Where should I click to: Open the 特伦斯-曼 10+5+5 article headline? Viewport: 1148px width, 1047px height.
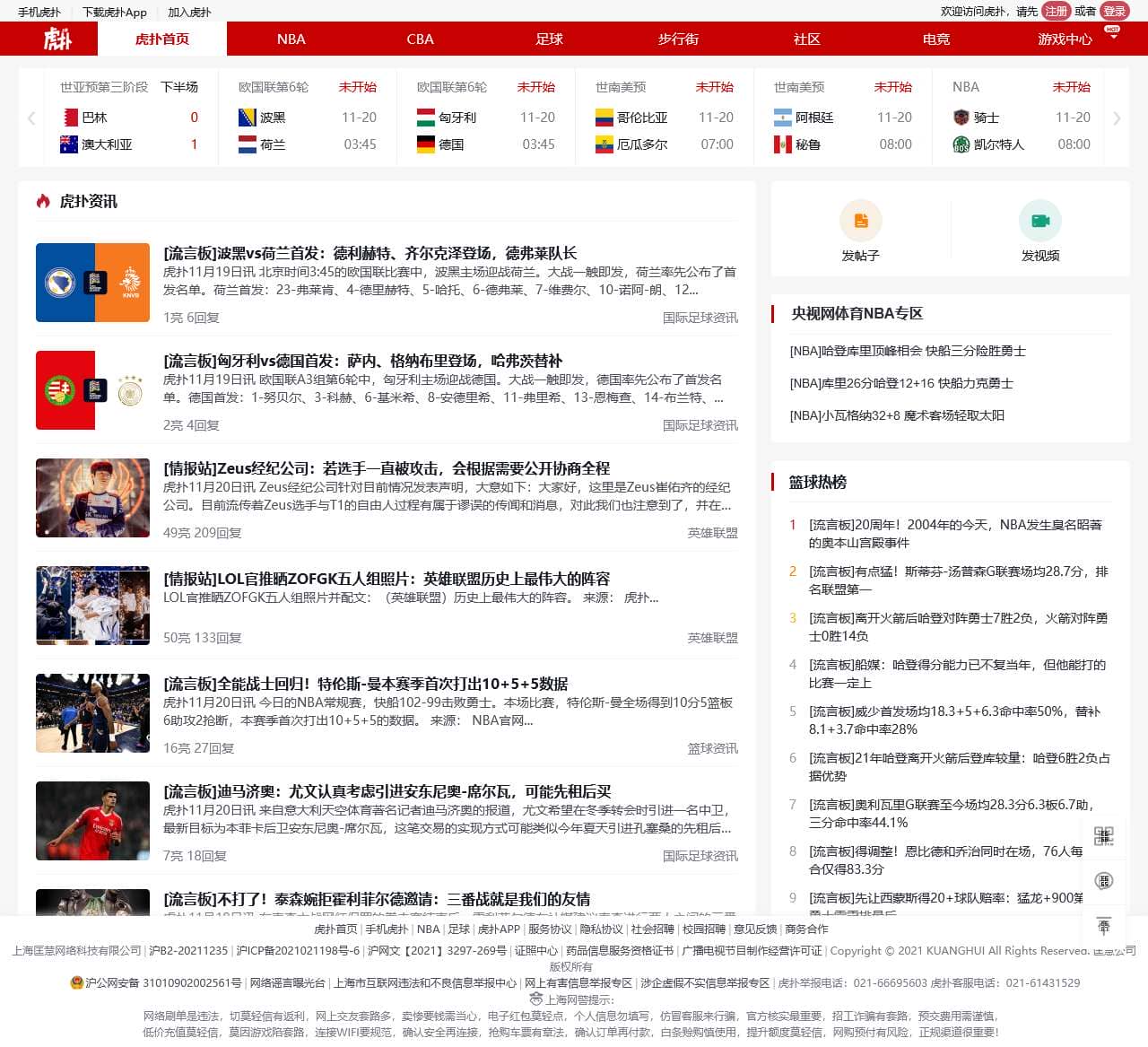click(365, 684)
